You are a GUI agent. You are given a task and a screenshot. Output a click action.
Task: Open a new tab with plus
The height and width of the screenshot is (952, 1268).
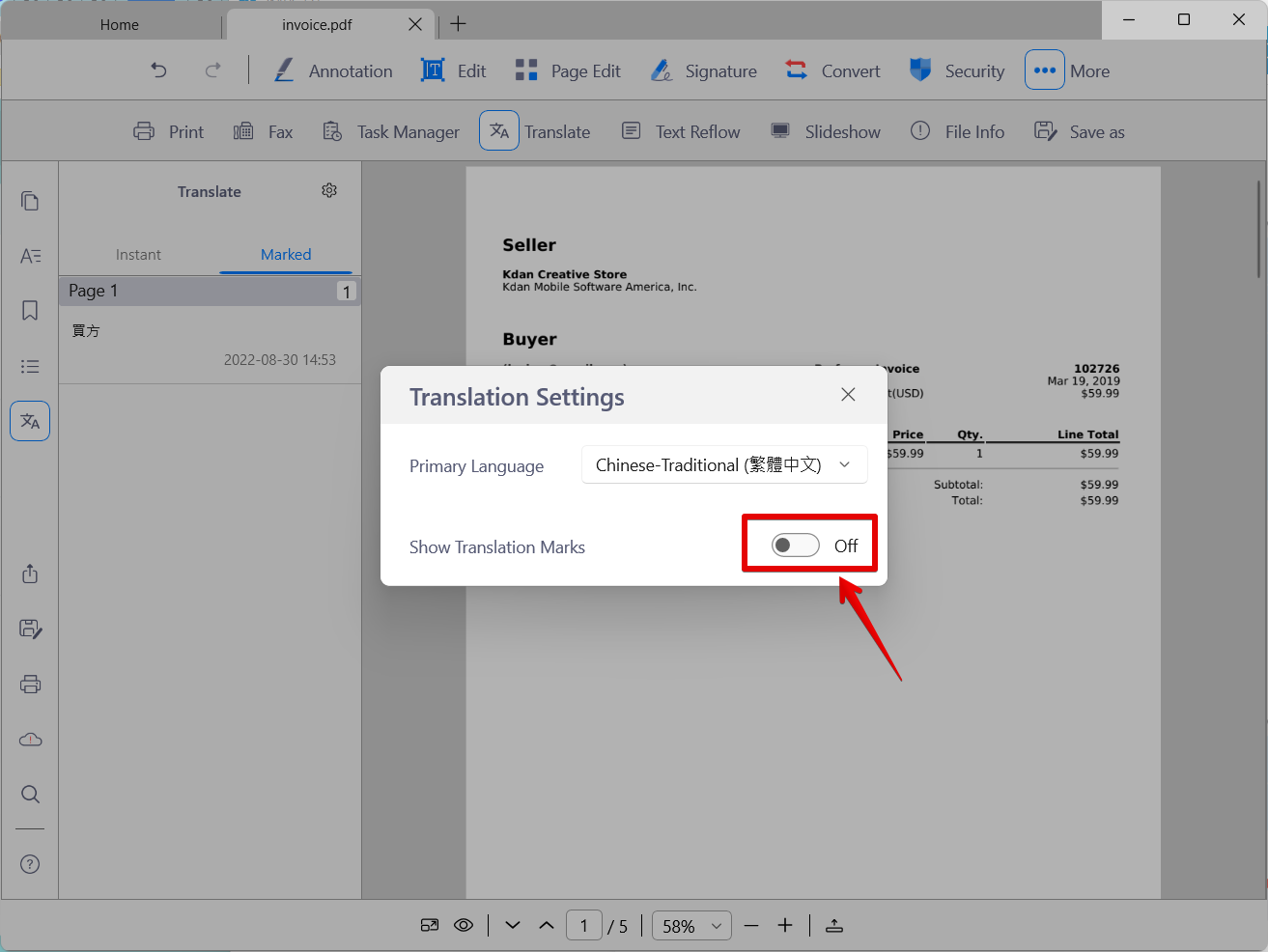click(458, 24)
